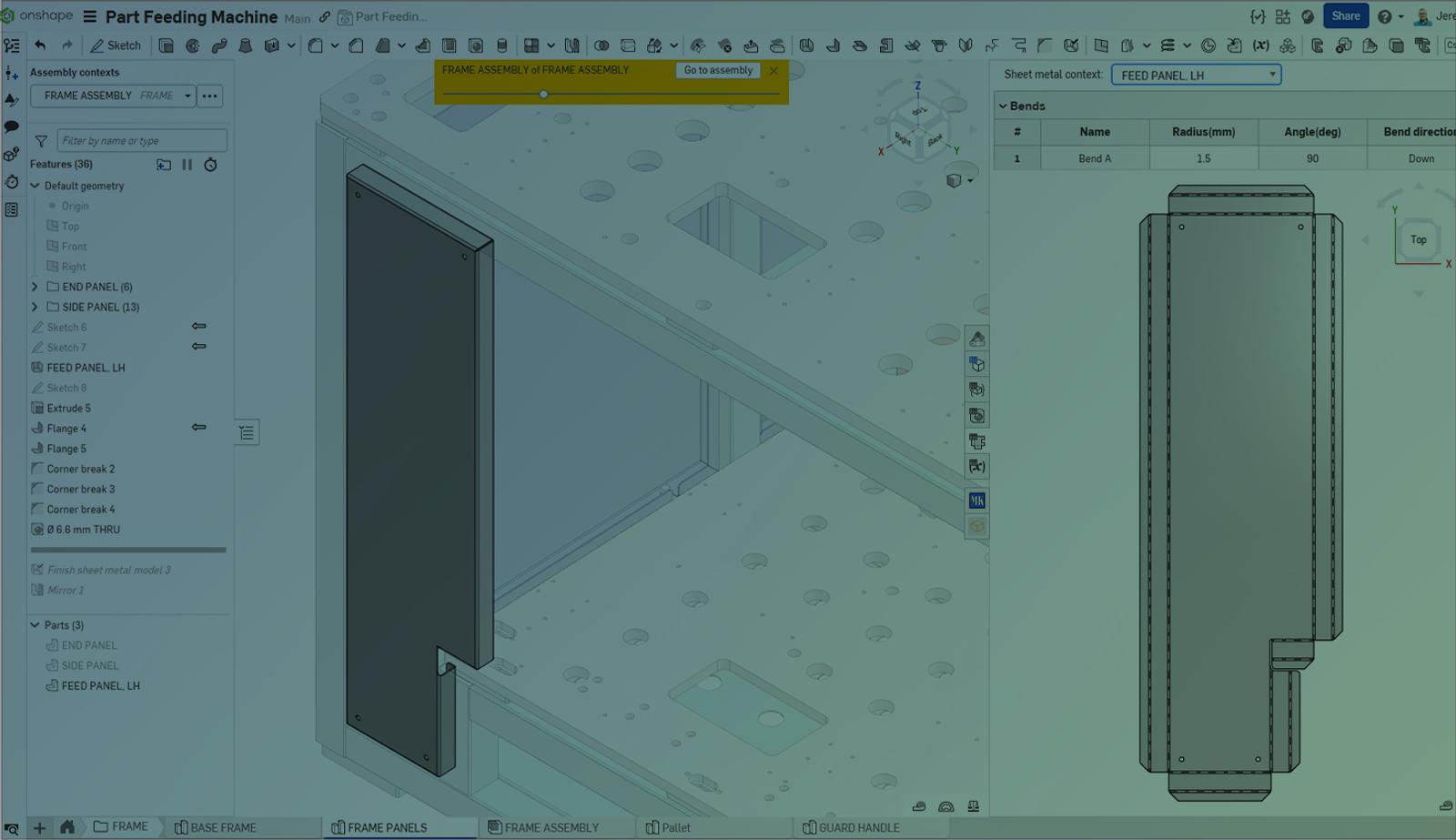The width and height of the screenshot is (1456, 840).
Task: Click the Redo arrow icon
Action: point(66,46)
